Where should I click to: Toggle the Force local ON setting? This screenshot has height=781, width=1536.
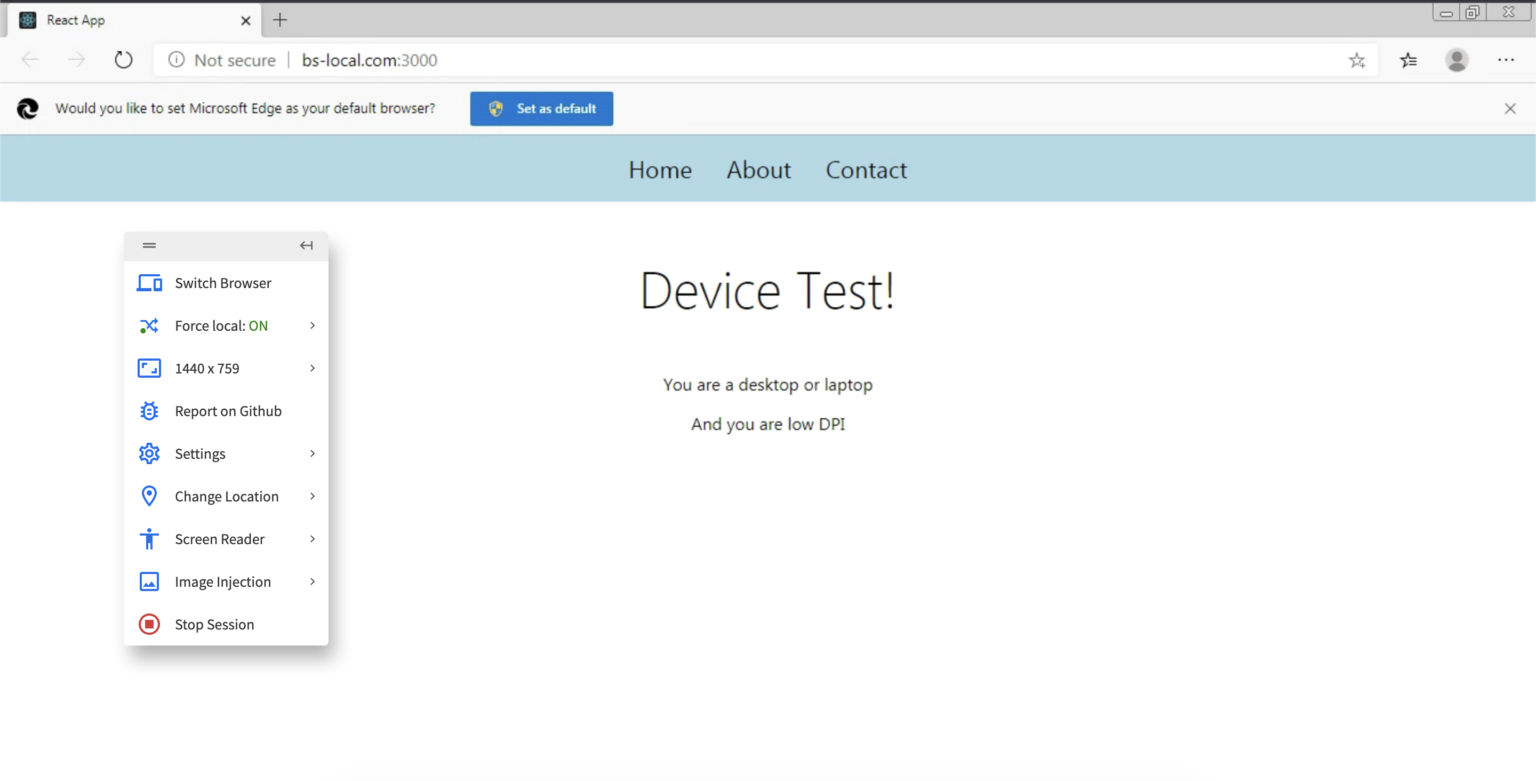(x=221, y=326)
